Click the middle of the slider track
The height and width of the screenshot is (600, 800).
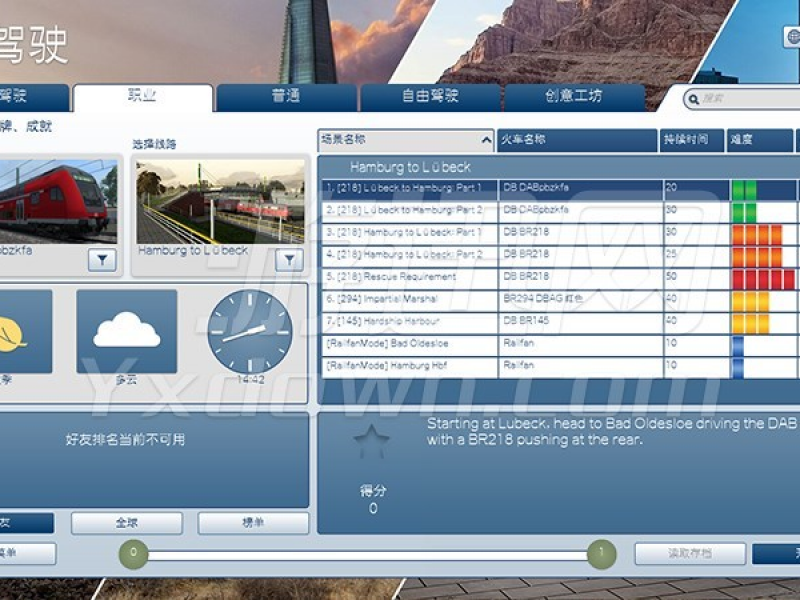[367, 555]
